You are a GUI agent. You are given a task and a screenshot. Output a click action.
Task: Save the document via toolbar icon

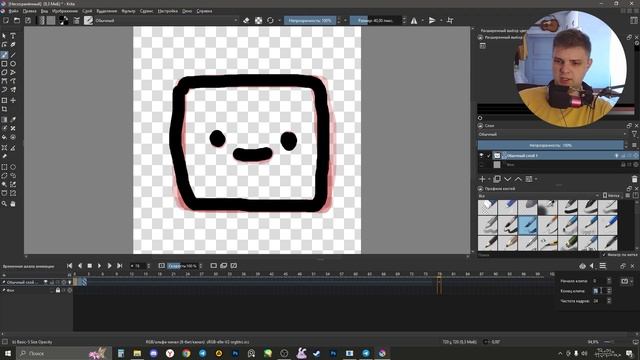click(x=28, y=20)
